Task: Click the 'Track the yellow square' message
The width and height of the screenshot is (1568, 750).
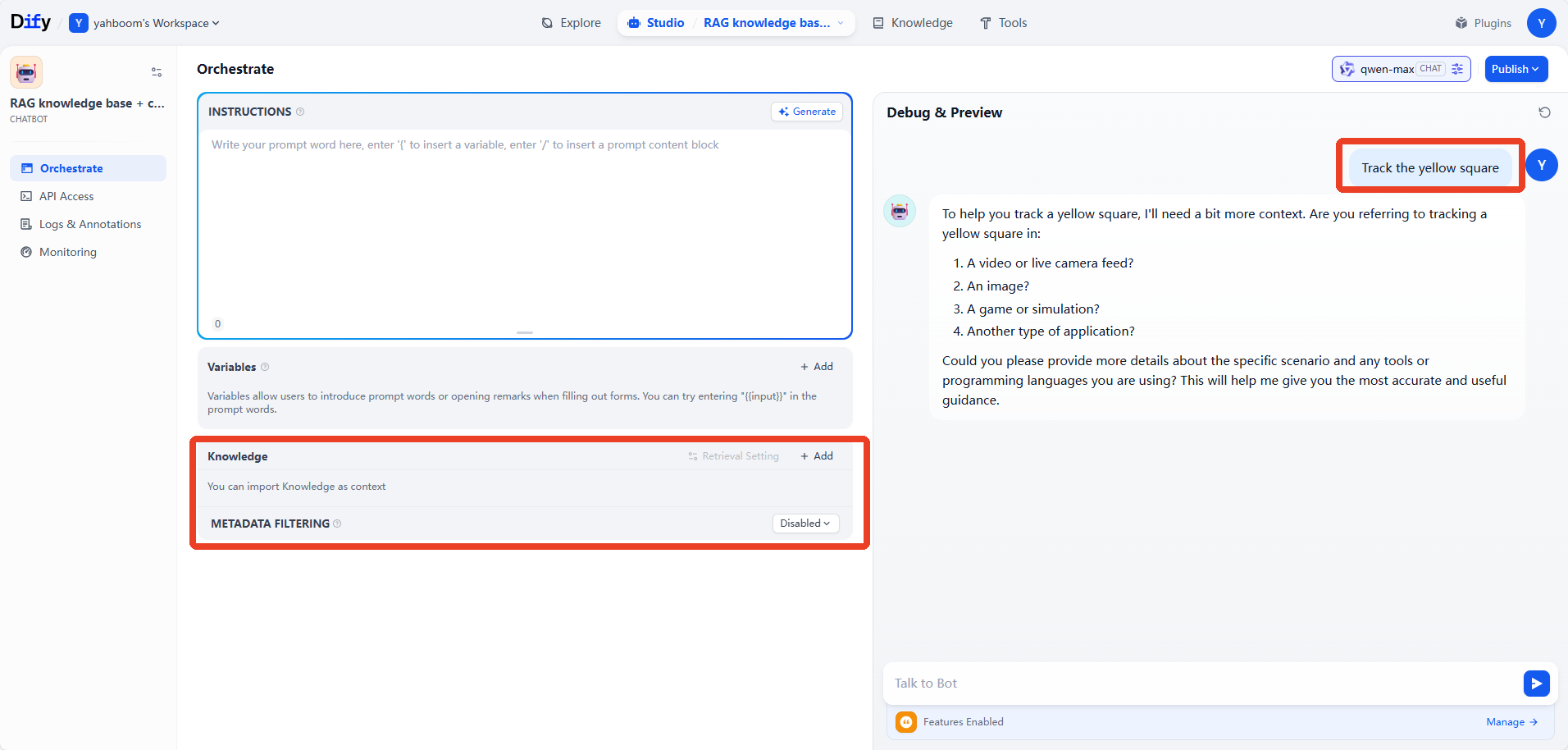Action: (x=1430, y=167)
